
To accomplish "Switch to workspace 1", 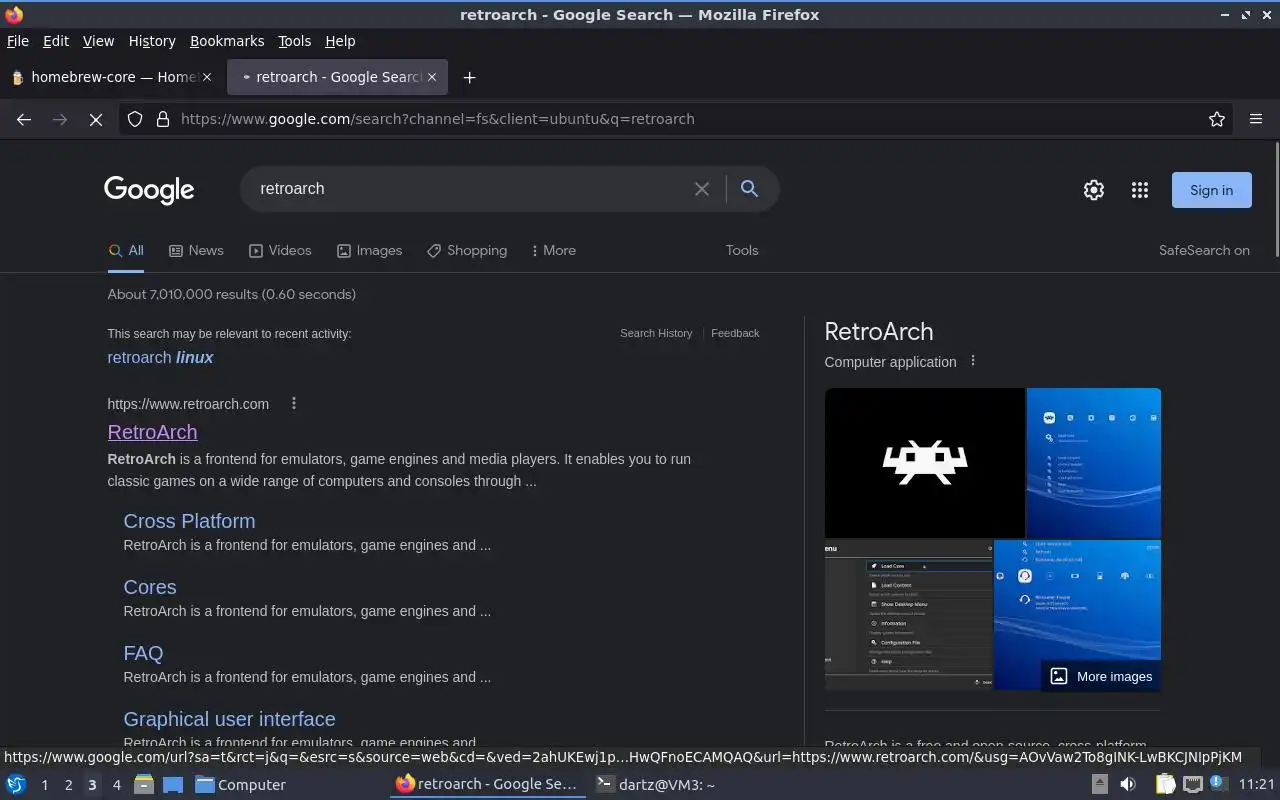I will pos(44,785).
